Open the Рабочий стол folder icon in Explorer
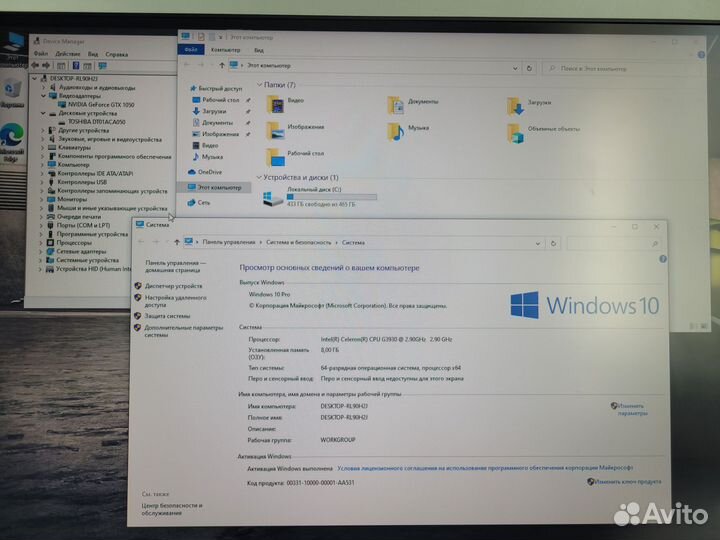 [276, 158]
